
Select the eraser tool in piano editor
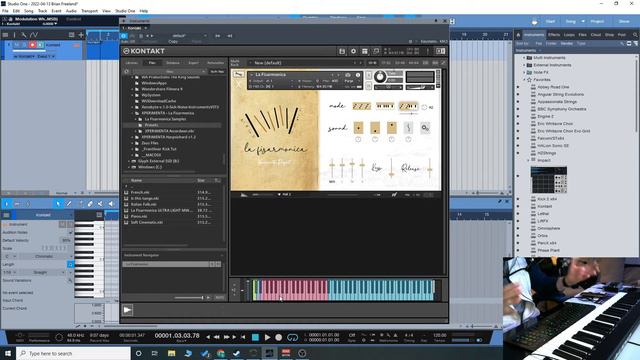tap(90, 204)
